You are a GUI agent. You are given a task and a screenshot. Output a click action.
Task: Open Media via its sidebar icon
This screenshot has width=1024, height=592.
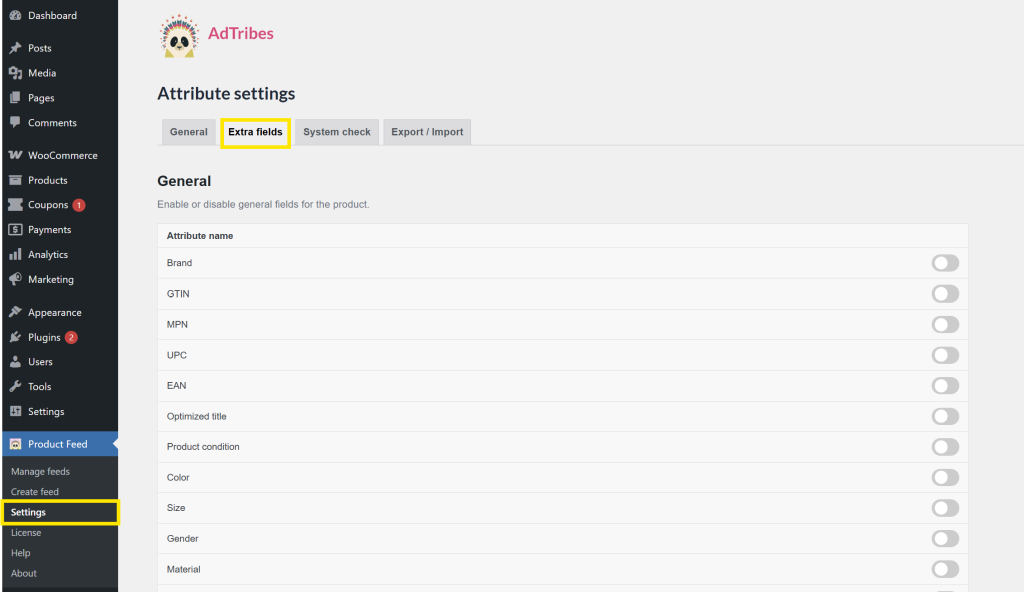pyautogui.click(x=14, y=72)
